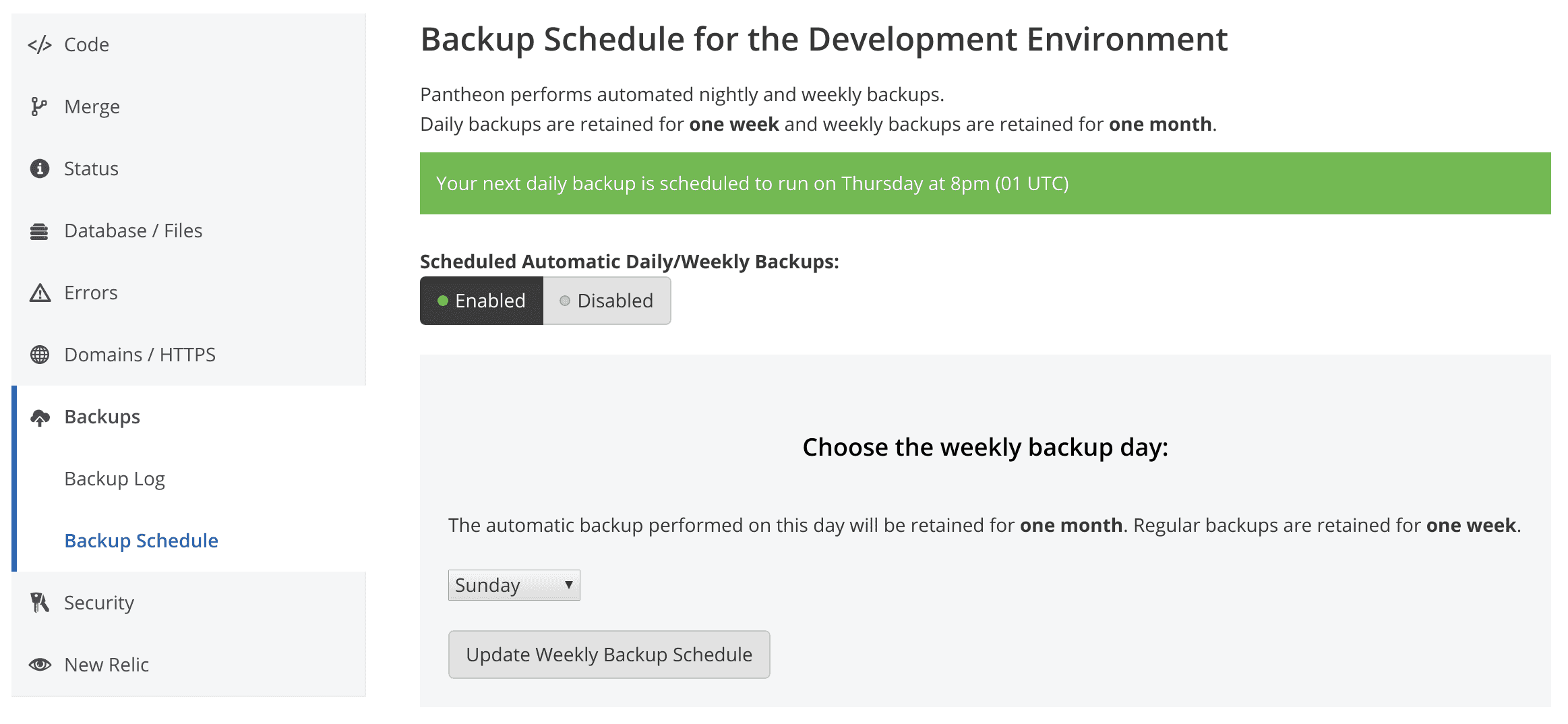Open New Relic via the eye icon

coord(40,665)
